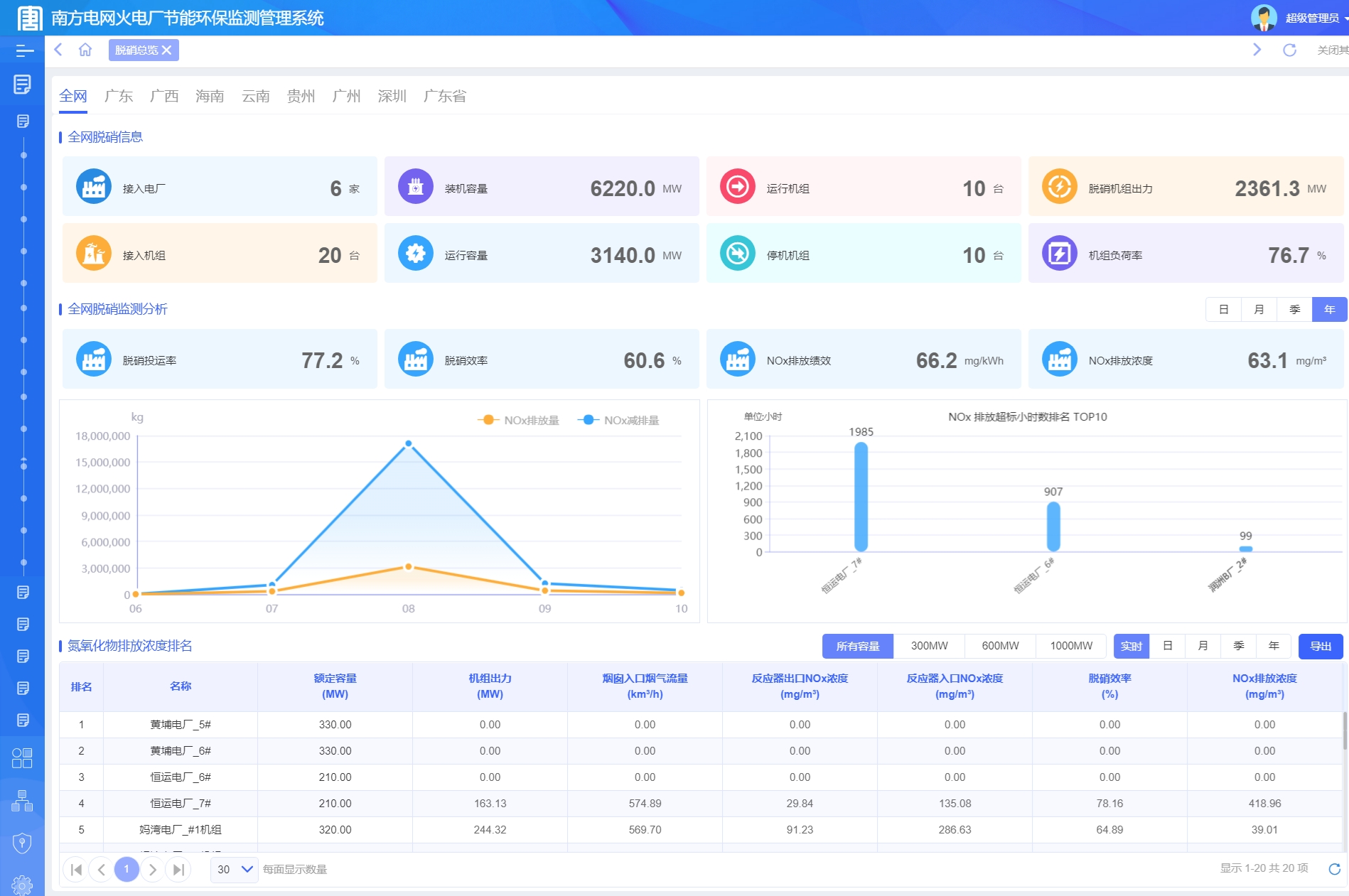Switch to the 广西 region tab
1349x896 pixels.
tap(164, 96)
